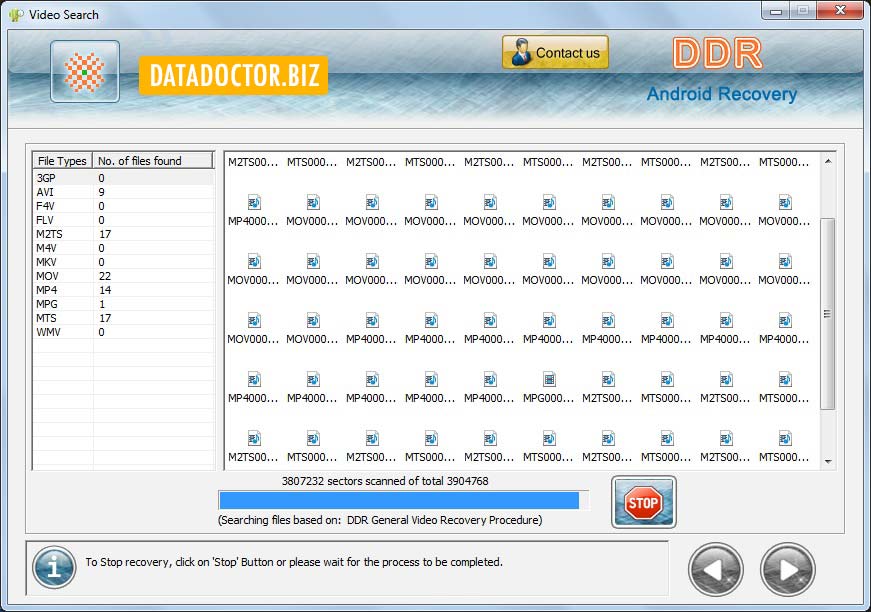871x612 pixels.
Task: Go to the previous step with back arrow
Action: tap(715, 569)
